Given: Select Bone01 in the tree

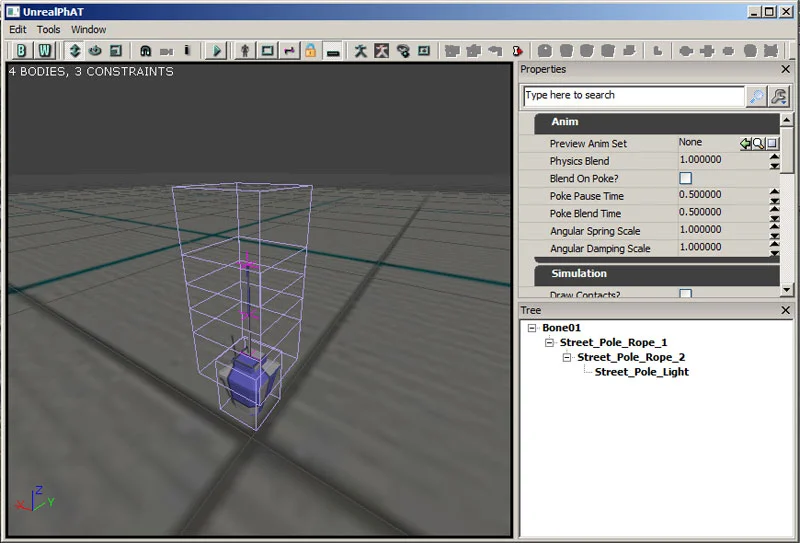Looking at the screenshot, I should click(561, 328).
